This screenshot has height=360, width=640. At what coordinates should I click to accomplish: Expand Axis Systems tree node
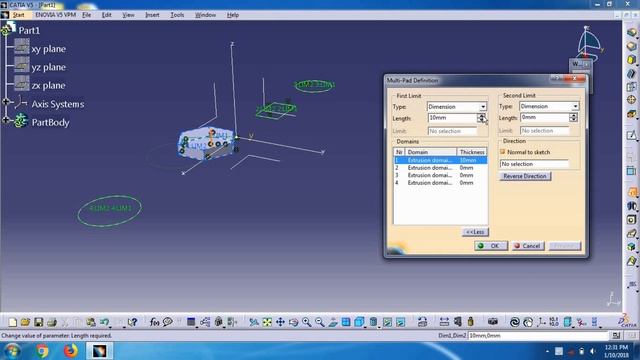(6, 102)
